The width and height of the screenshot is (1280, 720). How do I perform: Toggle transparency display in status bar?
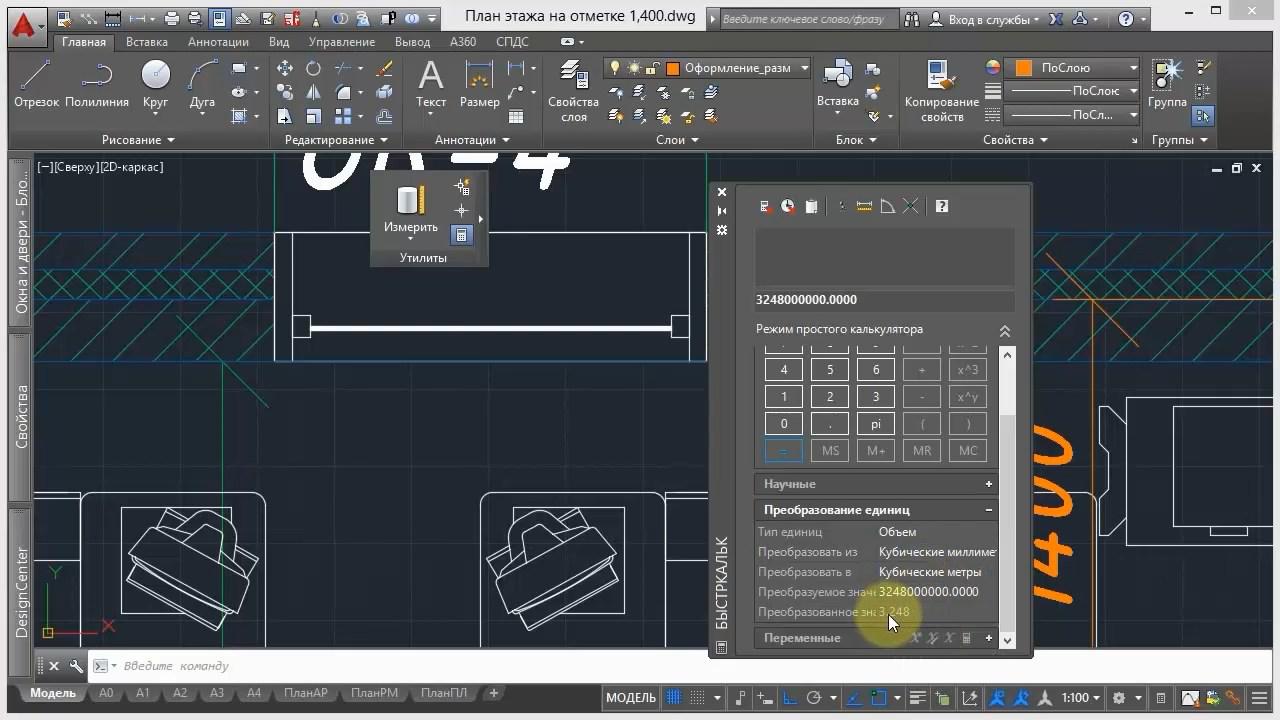click(x=942, y=697)
